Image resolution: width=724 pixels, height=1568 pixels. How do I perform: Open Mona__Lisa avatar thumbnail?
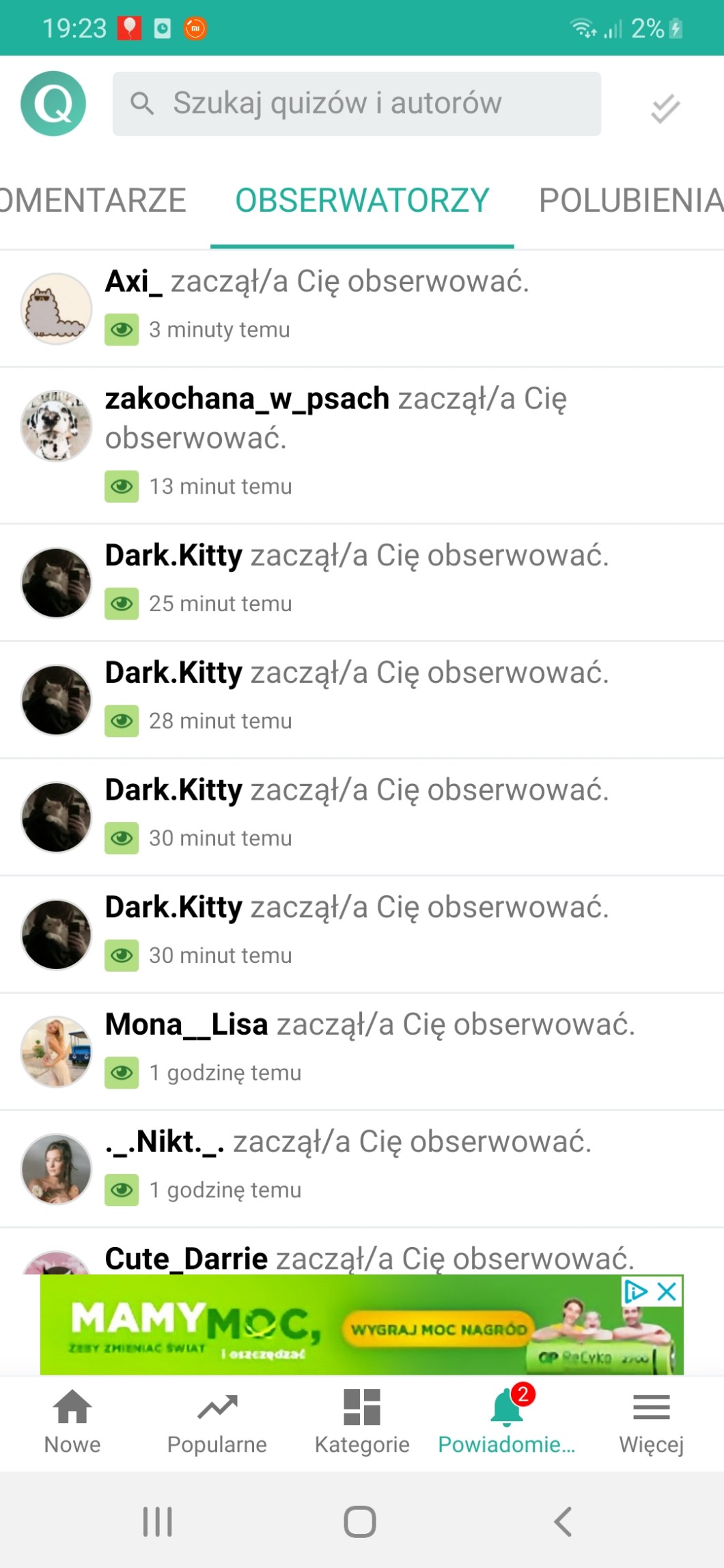click(56, 1052)
